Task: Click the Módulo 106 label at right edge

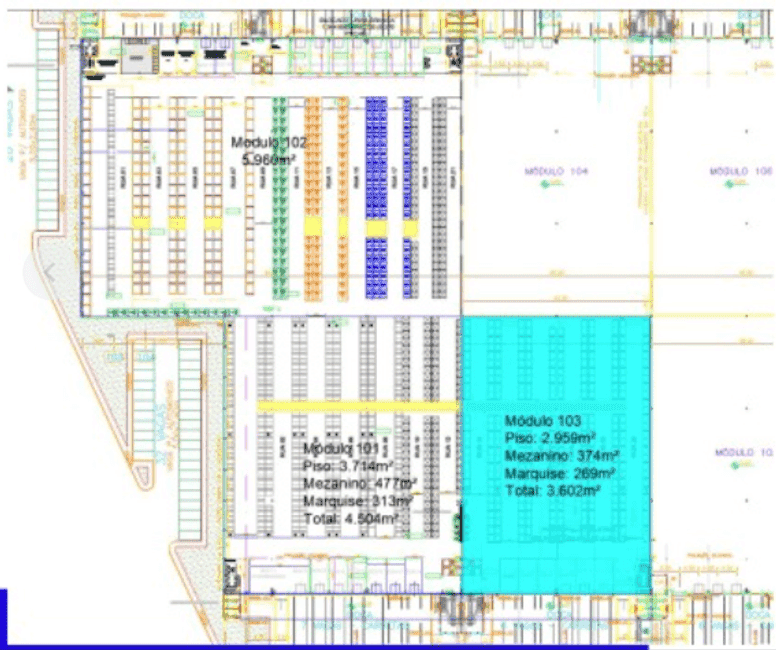Action: click(742, 172)
